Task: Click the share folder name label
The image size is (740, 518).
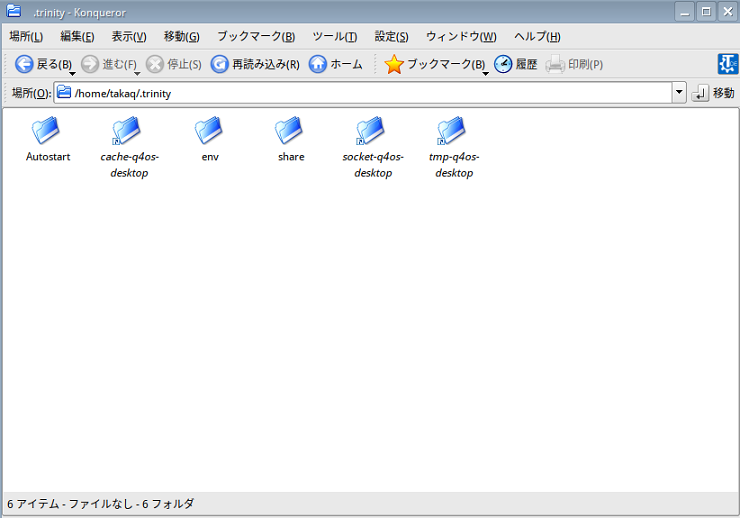Action: pos(291,157)
